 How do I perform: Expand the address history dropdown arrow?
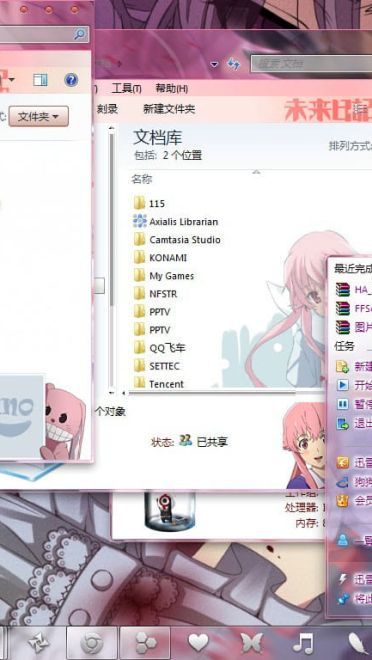tap(215, 64)
